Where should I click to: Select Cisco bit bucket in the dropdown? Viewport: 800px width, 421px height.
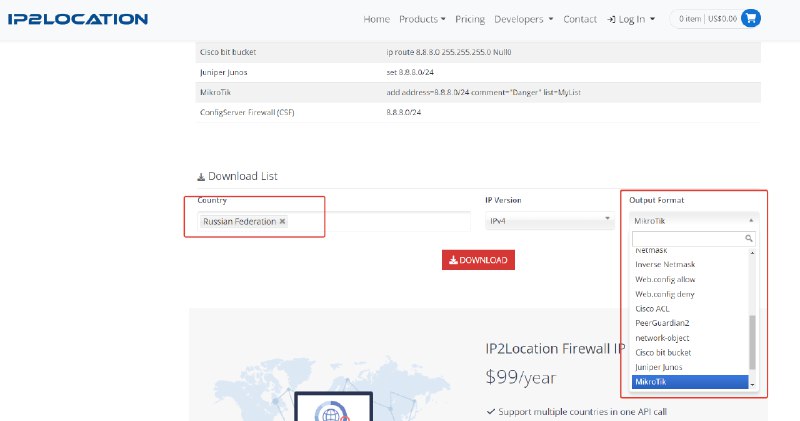tap(663, 353)
